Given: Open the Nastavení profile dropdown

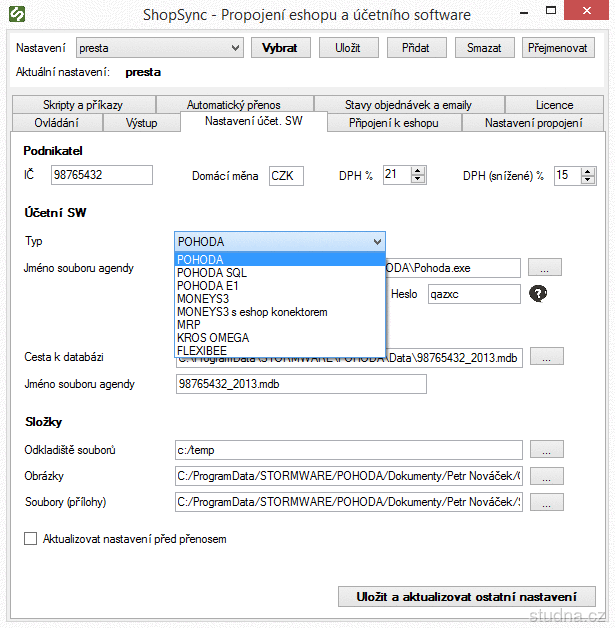Looking at the screenshot, I should click(x=235, y=48).
